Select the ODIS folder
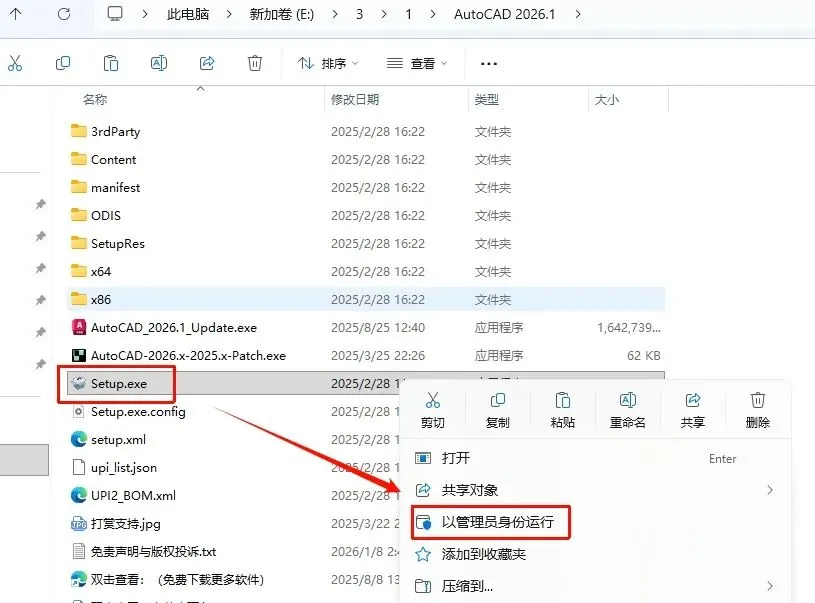The width and height of the screenshot is (815, 603). point(366,216)
